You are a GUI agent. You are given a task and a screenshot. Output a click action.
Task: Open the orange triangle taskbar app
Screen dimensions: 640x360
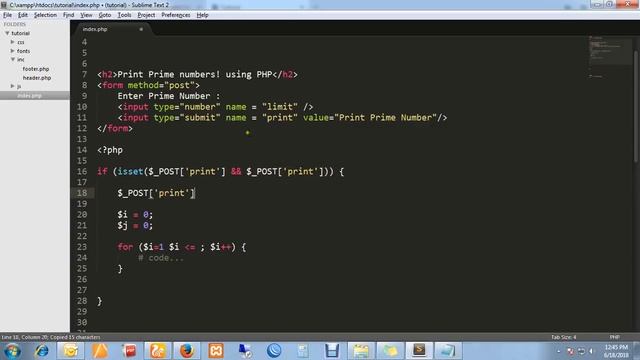click(x=100, y=351)
